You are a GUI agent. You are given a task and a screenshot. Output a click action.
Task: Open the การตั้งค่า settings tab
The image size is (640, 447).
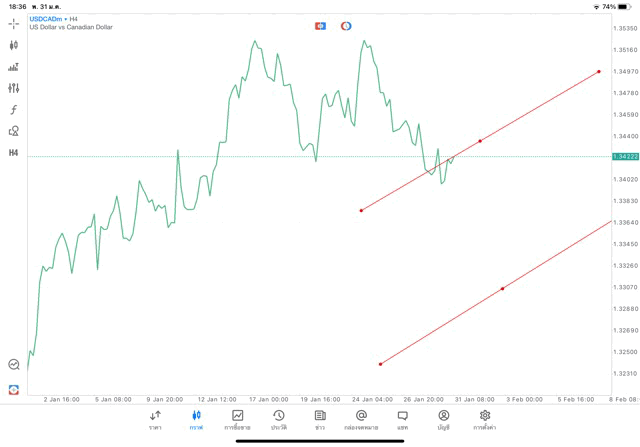pos(485,420)
